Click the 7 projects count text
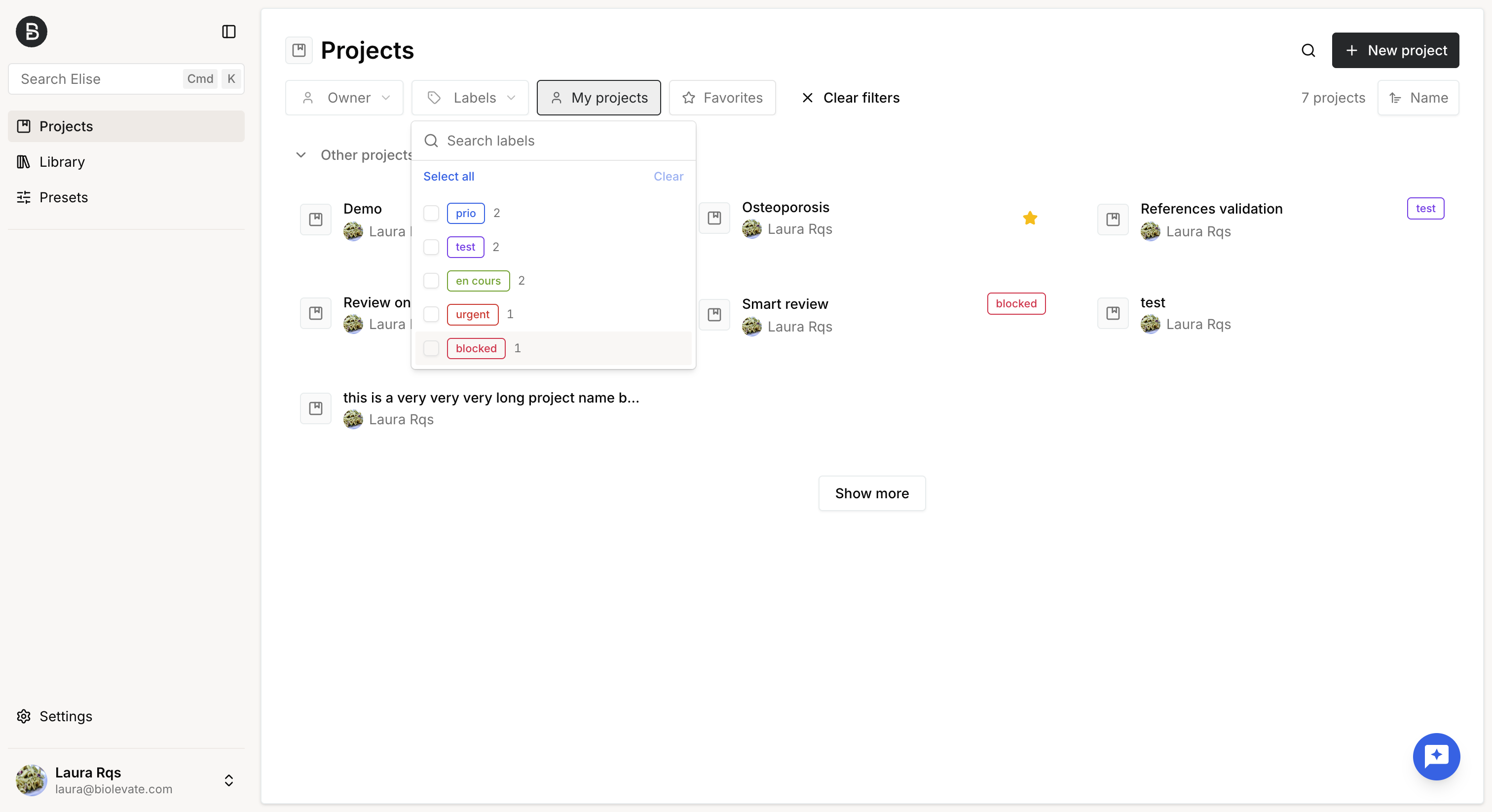Viewport: 1492px width, 812px height. point(1333,98)
